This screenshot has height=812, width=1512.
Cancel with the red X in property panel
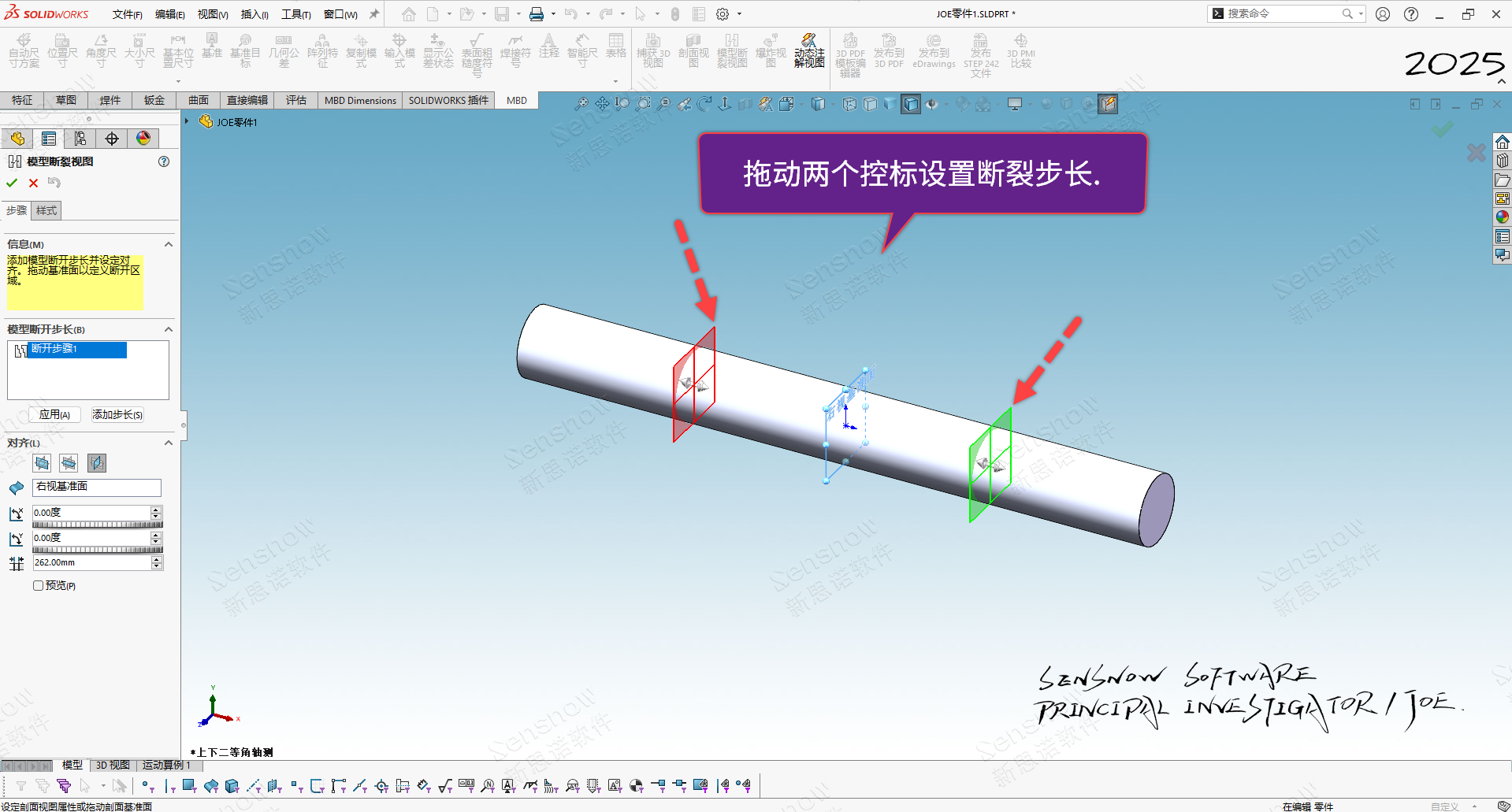coord(33,183)
